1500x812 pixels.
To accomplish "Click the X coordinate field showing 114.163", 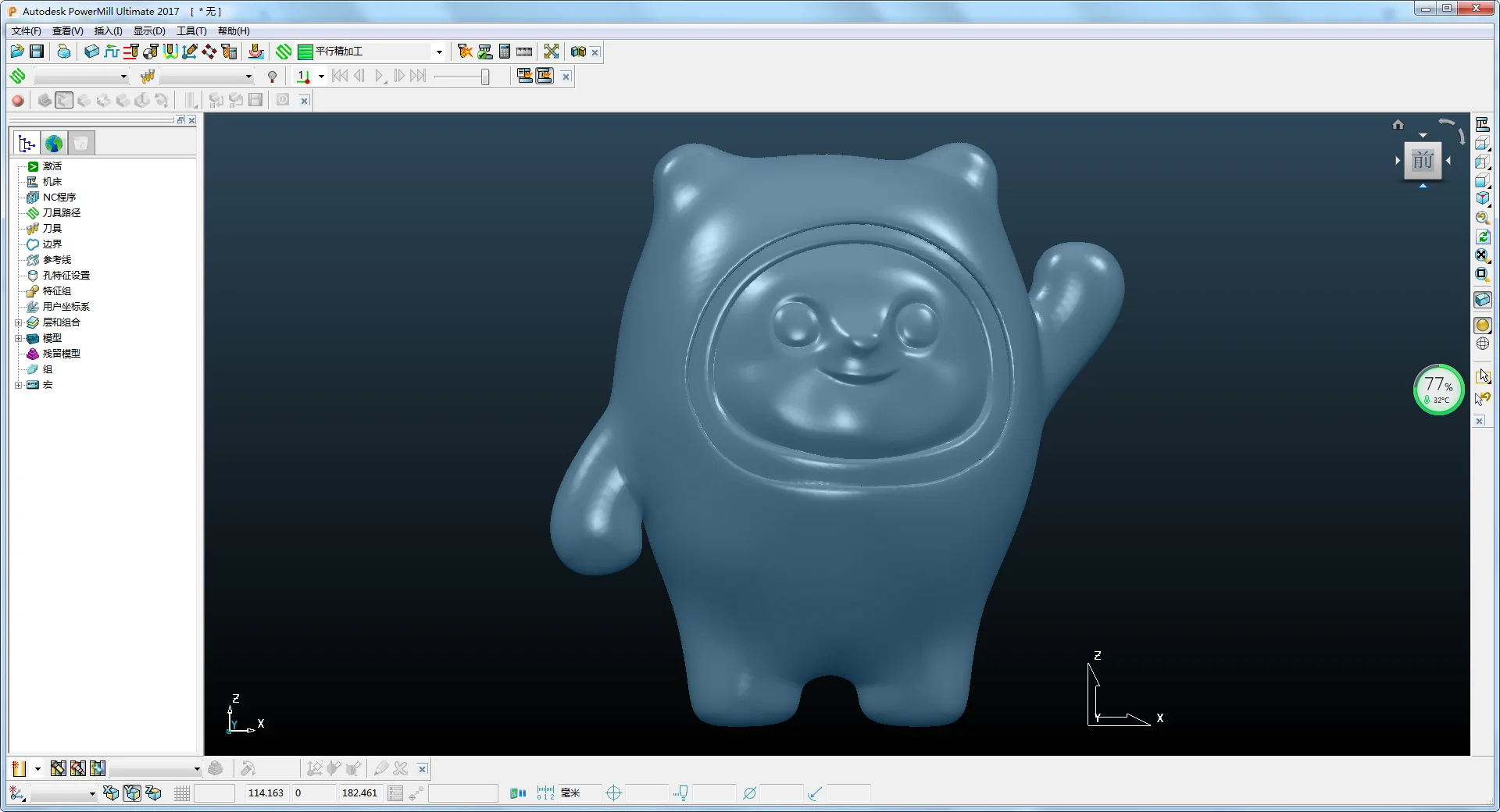I will (x=266, y=793).
